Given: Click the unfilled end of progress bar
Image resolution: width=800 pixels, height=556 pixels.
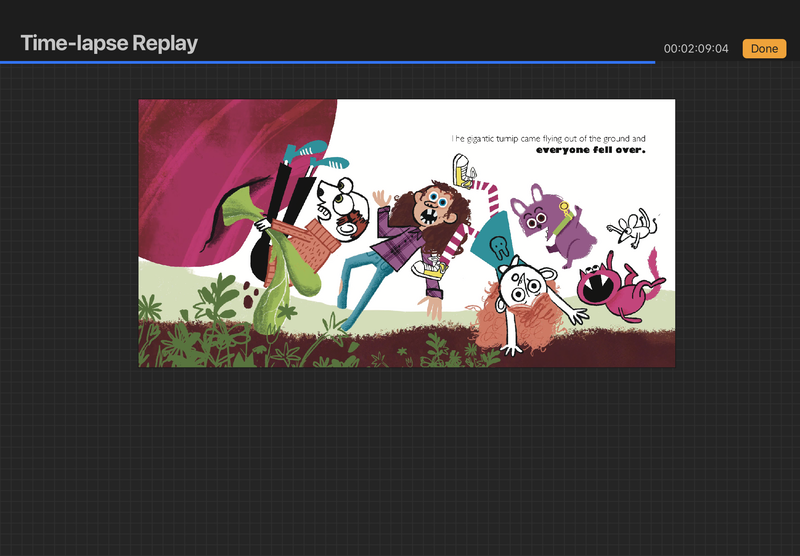Looking at the screenshot, I should [x=726, y=62].
